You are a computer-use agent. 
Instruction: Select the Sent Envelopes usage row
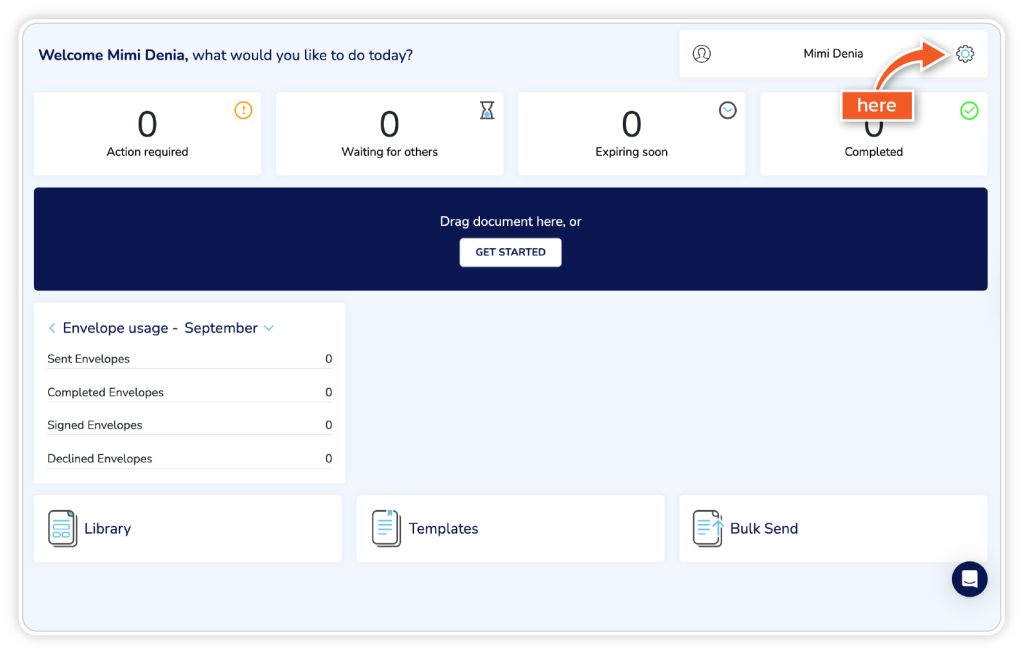189,359
